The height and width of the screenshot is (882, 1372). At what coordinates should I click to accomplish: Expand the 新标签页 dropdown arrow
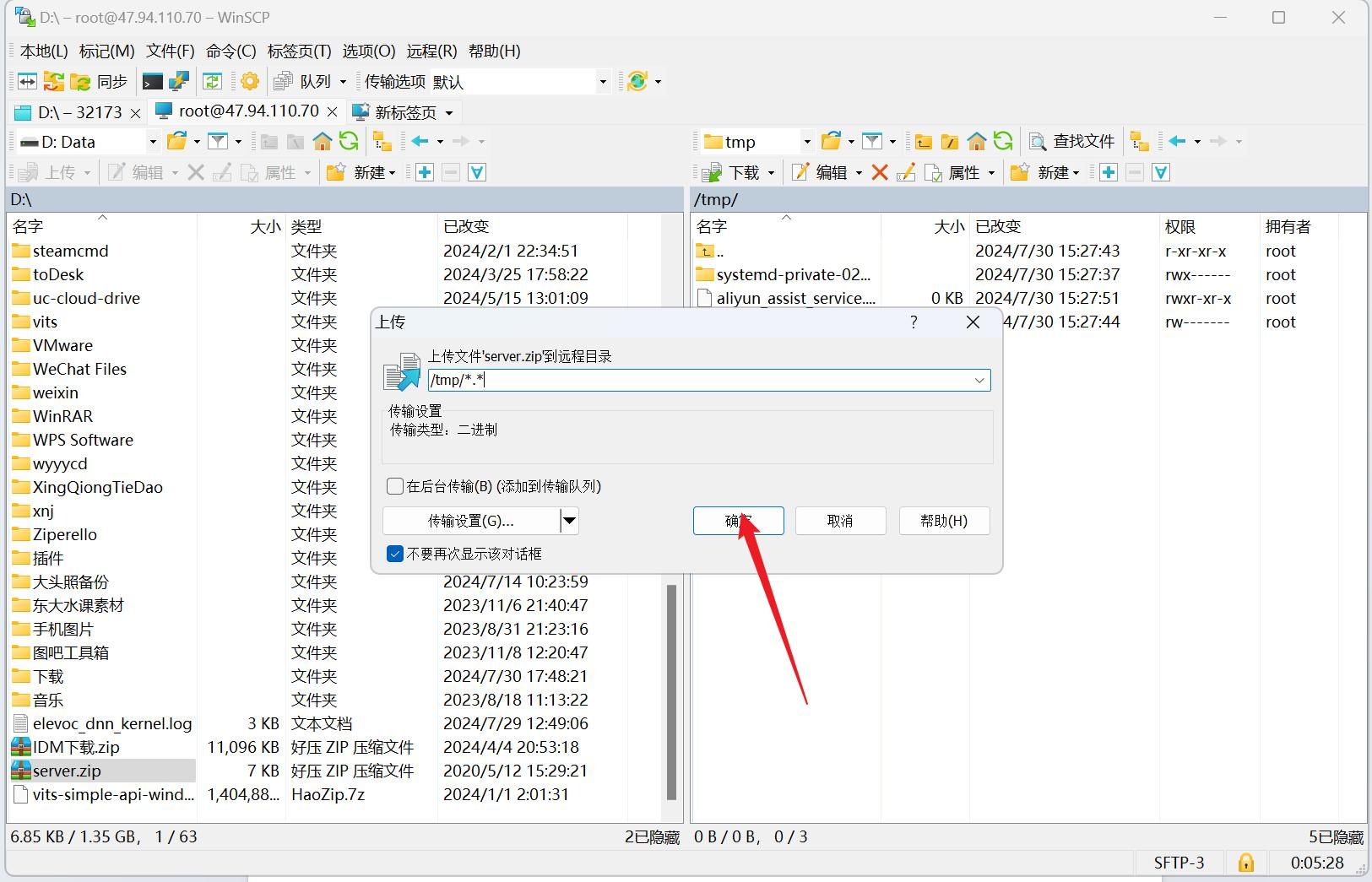point(449,112)
